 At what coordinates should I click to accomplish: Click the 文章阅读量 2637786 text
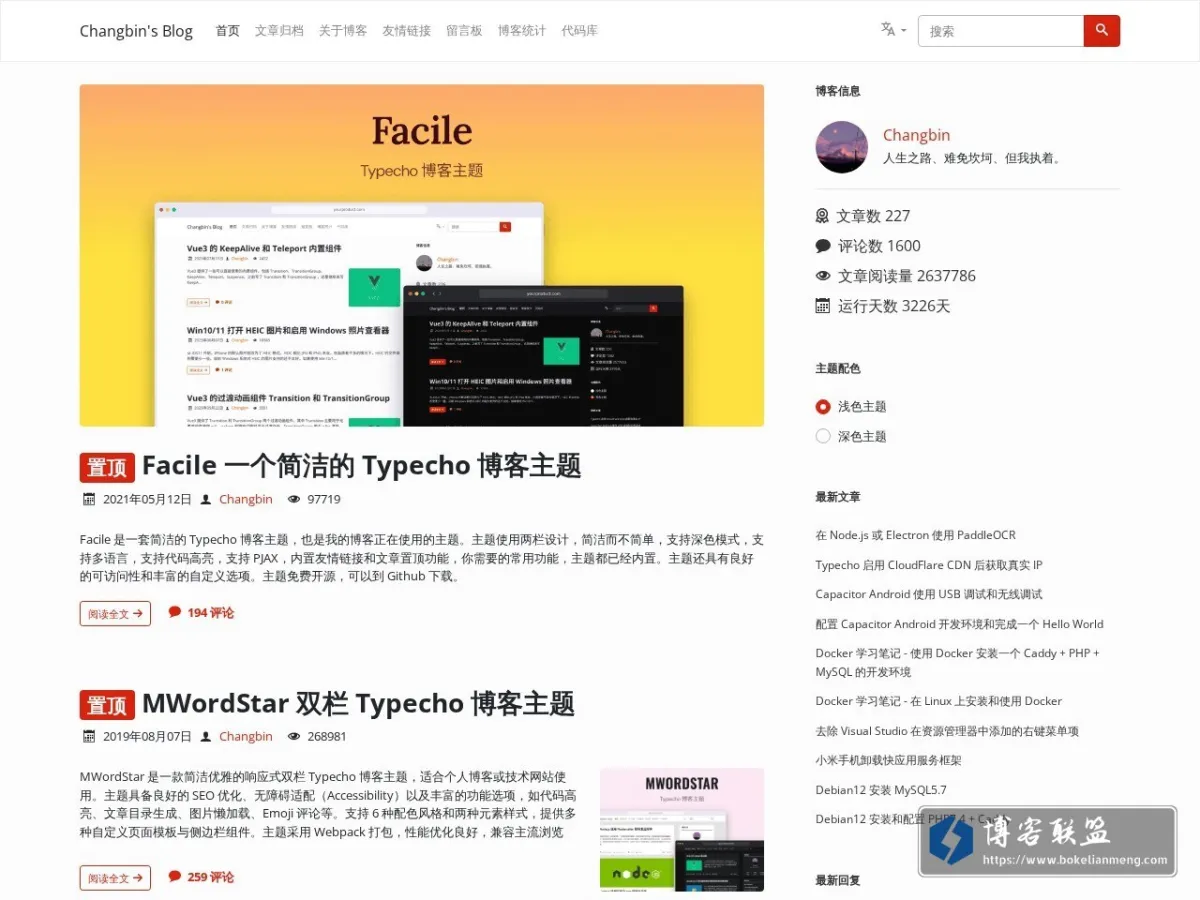(907, 276)
